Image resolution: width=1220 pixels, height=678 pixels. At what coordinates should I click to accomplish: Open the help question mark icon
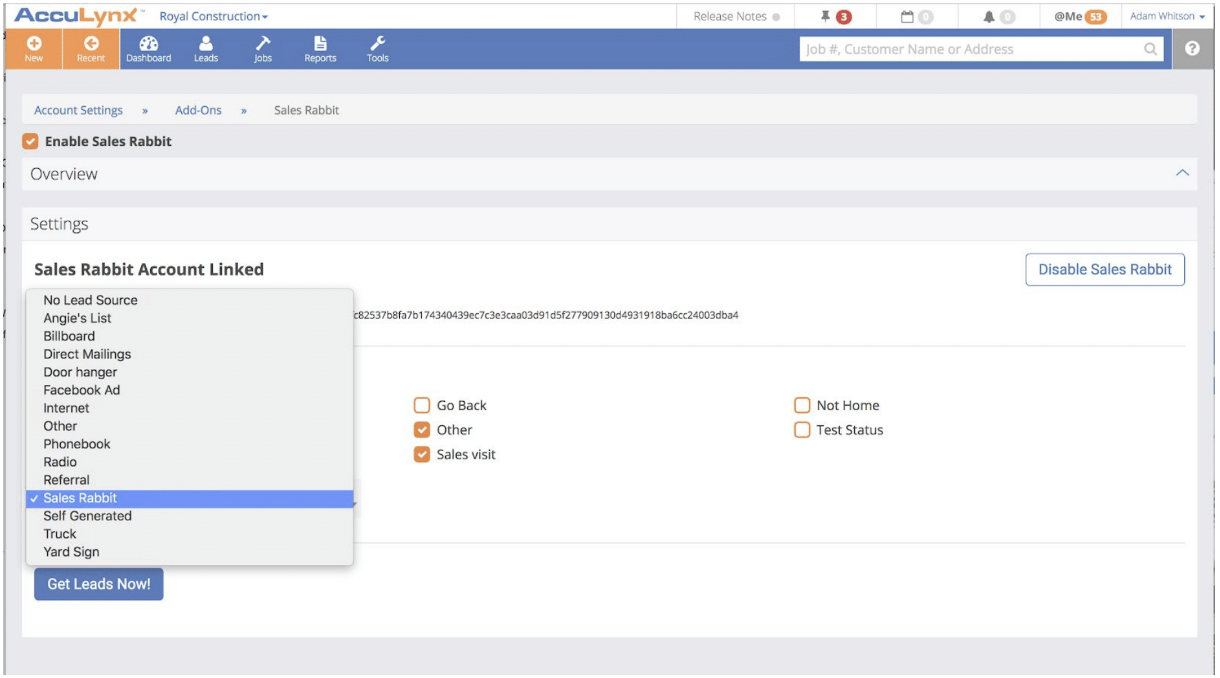coord(1192,49)
